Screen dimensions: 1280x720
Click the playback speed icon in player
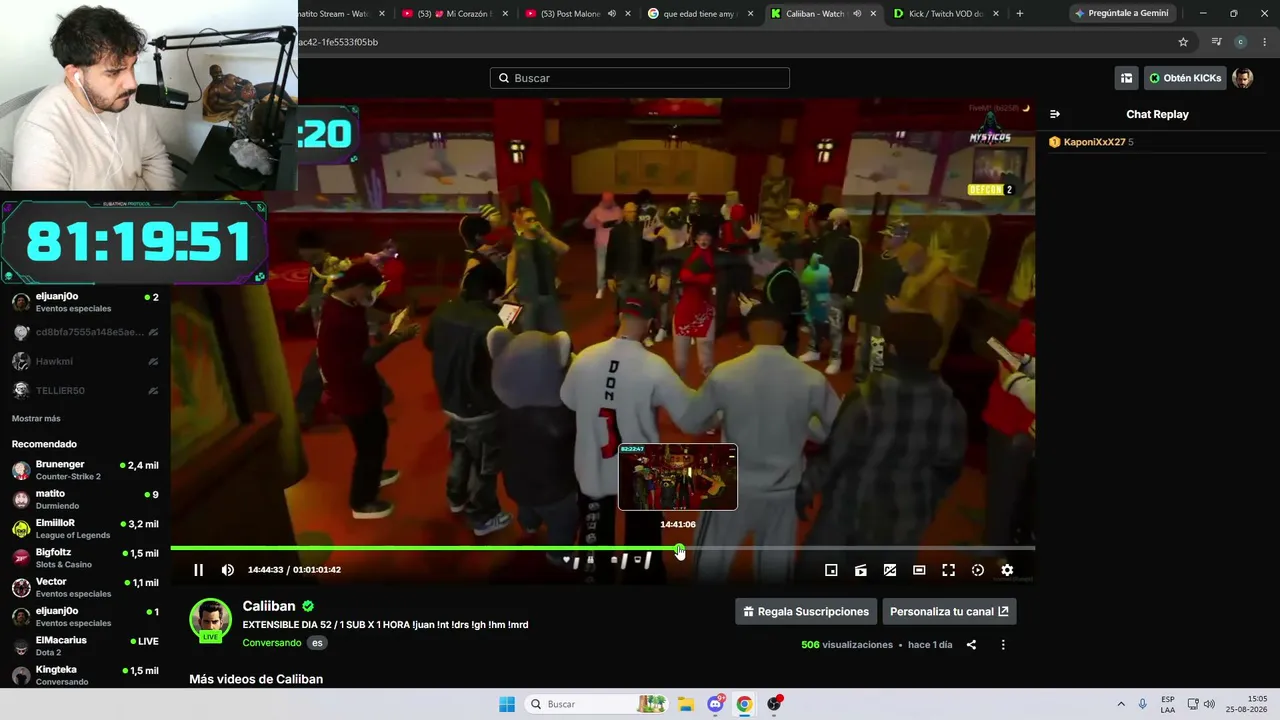point(978,570)
